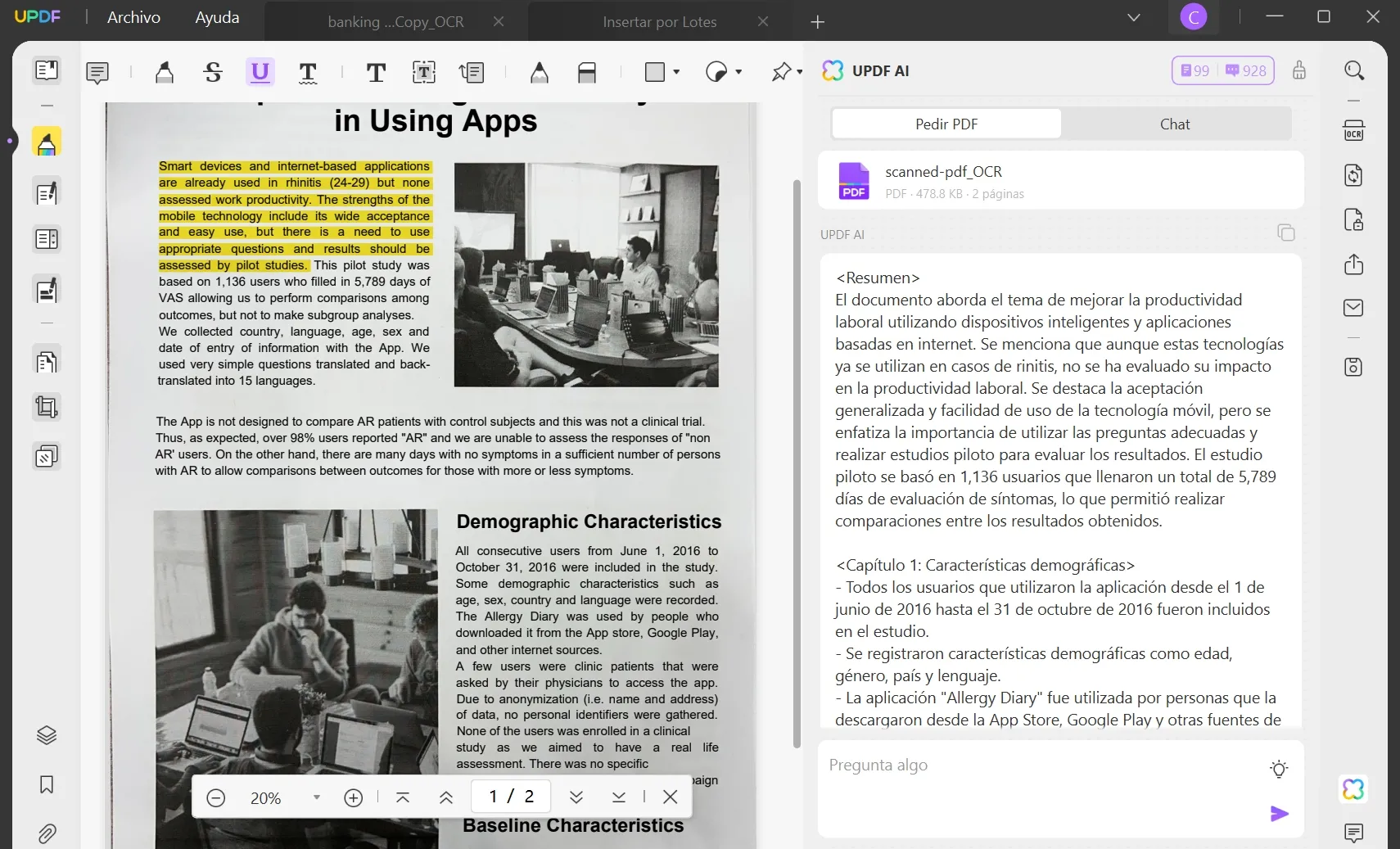Screen dimensions: 1400x849
Task: Expand the tab list chevron in title bar
Action: (1134, 17)
